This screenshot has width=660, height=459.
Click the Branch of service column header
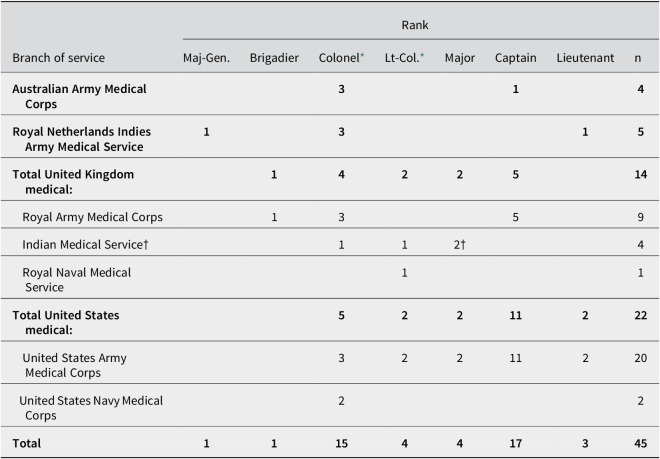point(59,58)
